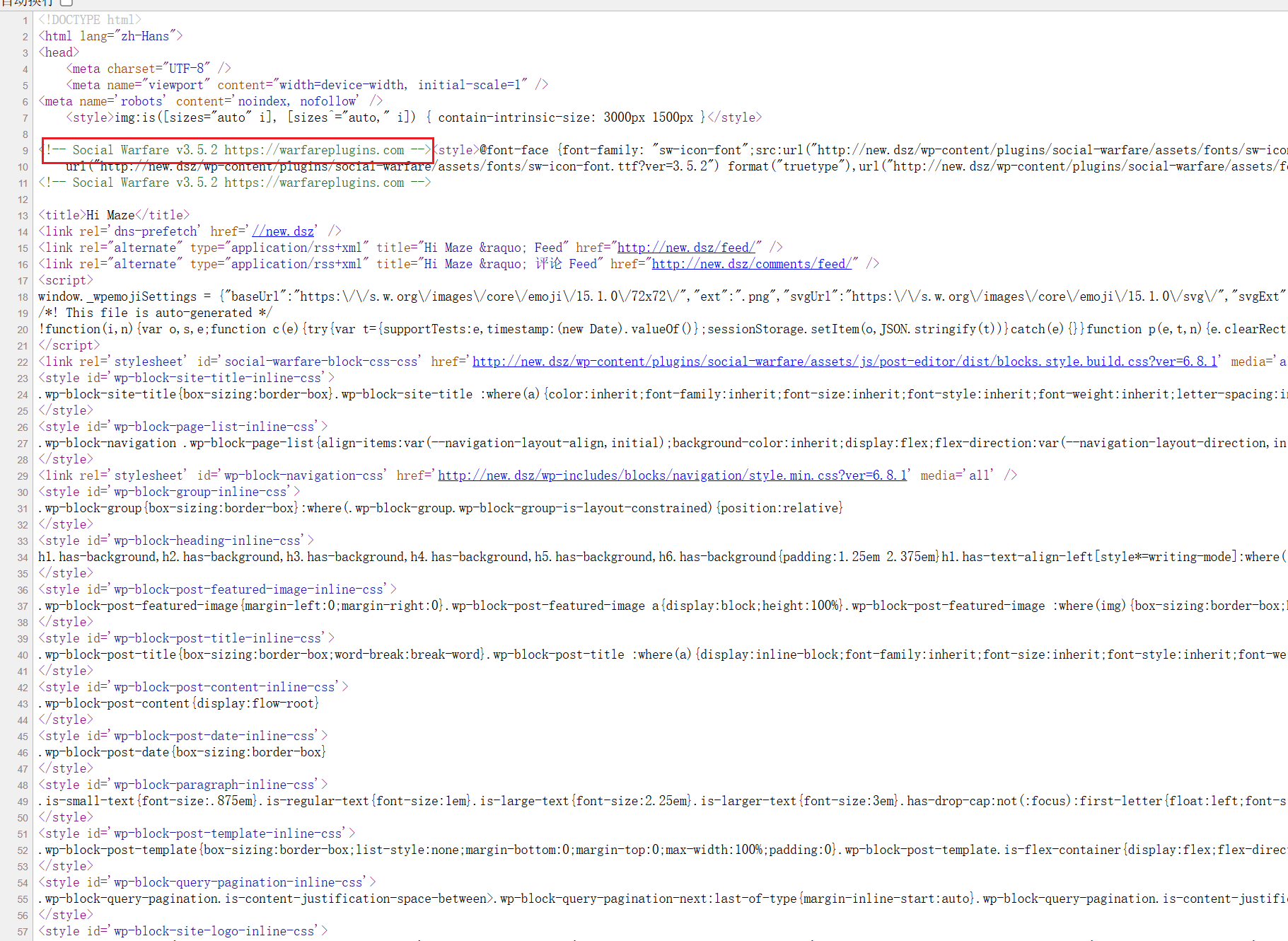
Task: Click the .wp-block-group box-sizing CSS line
Action: pyautogui.click(x=441, y=508)
